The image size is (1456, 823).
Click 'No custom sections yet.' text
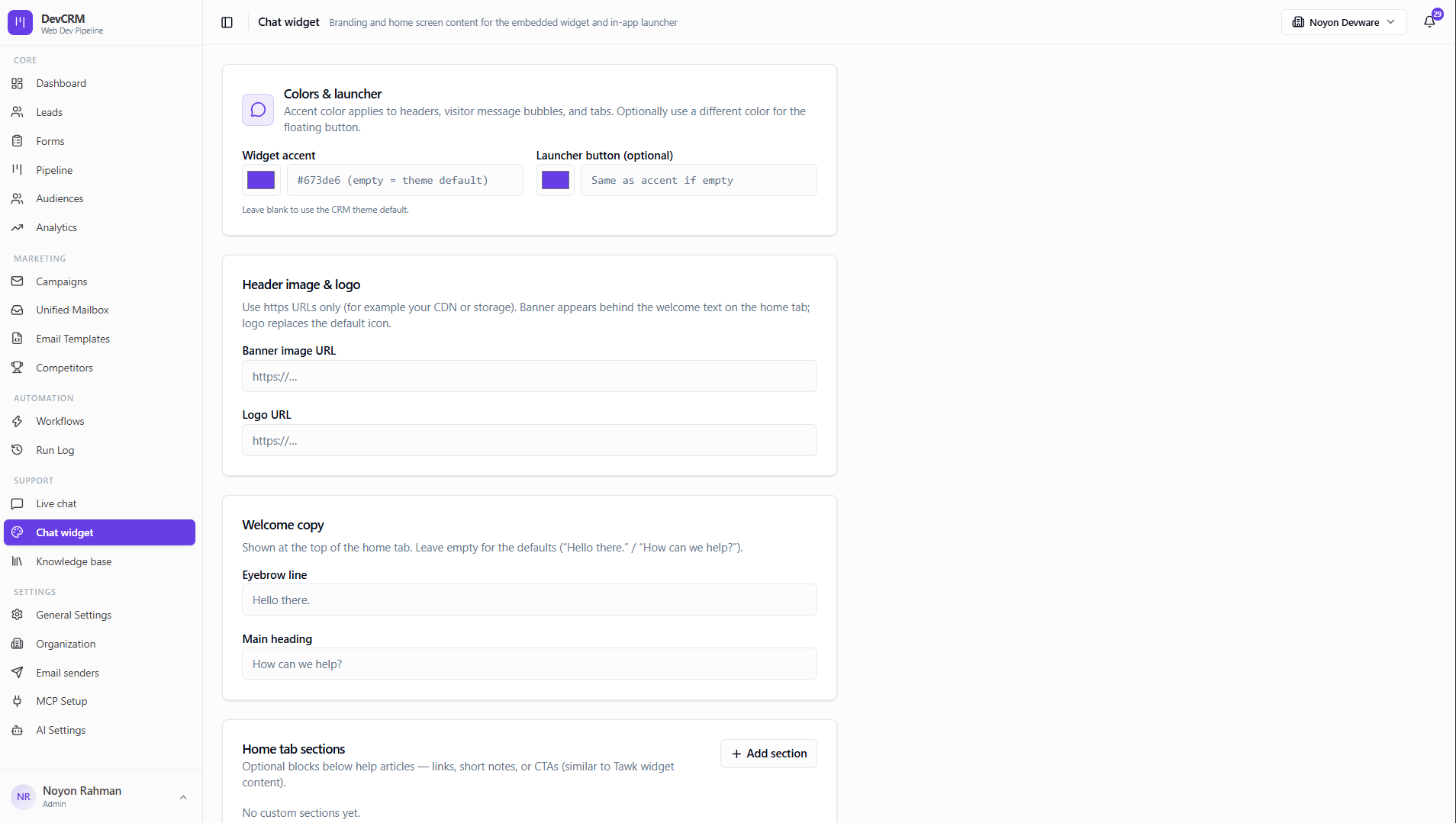coord(301,813)
